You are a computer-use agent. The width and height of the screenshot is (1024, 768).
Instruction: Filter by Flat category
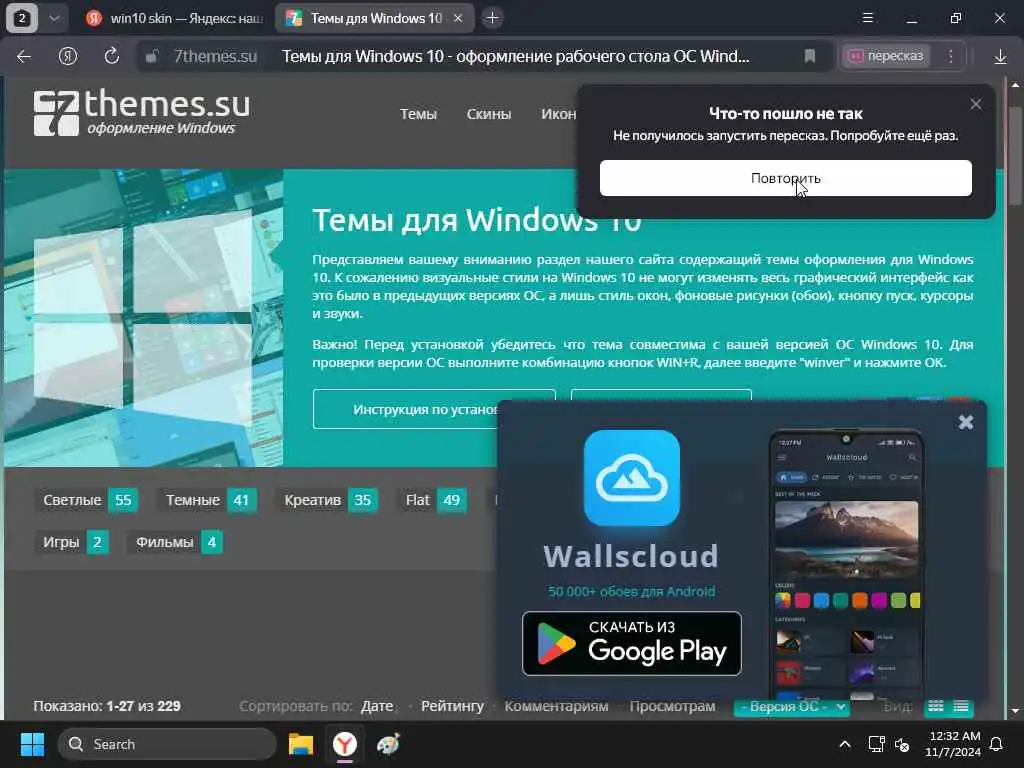432,500
